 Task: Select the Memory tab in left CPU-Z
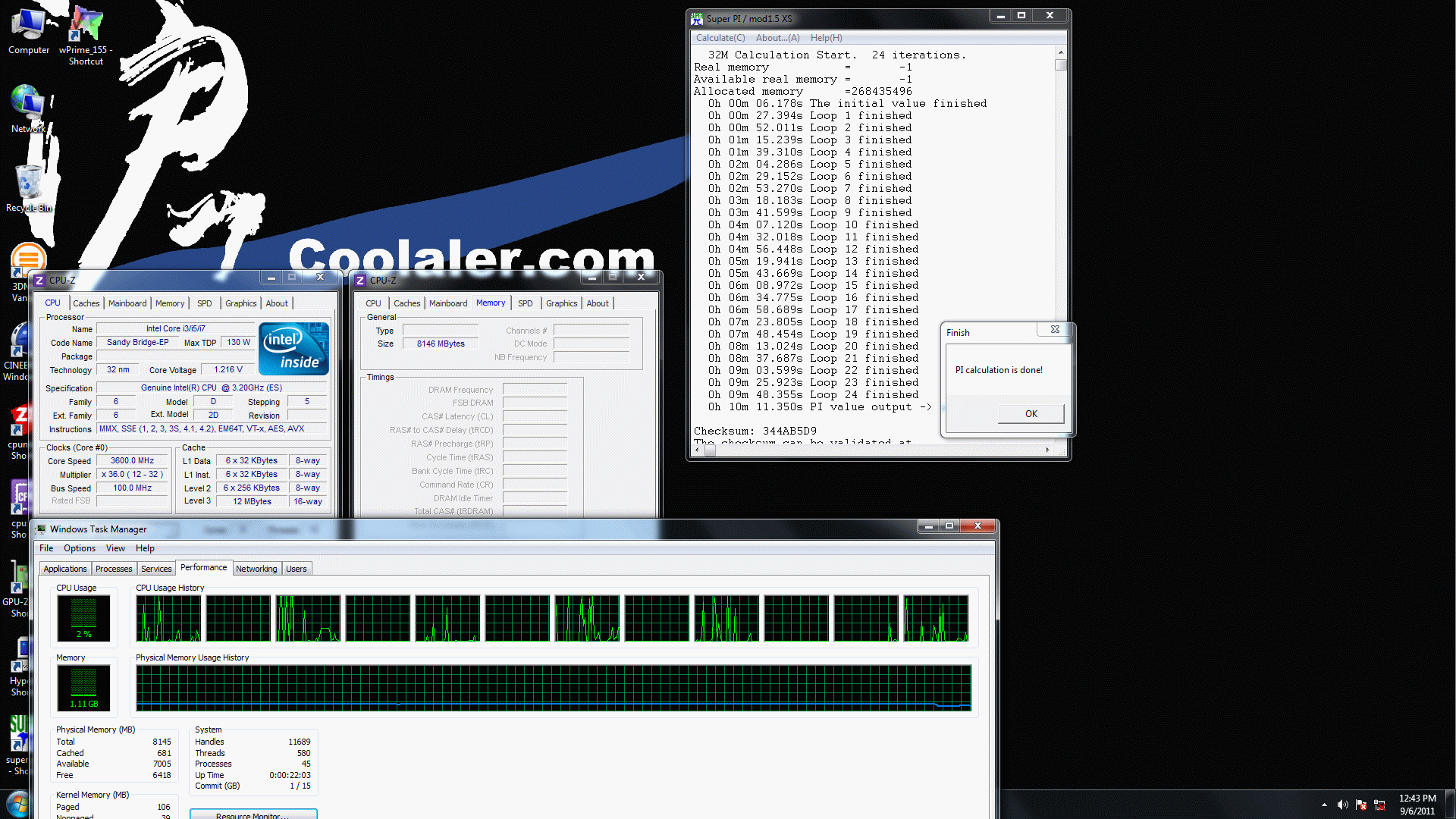(170, 303)
